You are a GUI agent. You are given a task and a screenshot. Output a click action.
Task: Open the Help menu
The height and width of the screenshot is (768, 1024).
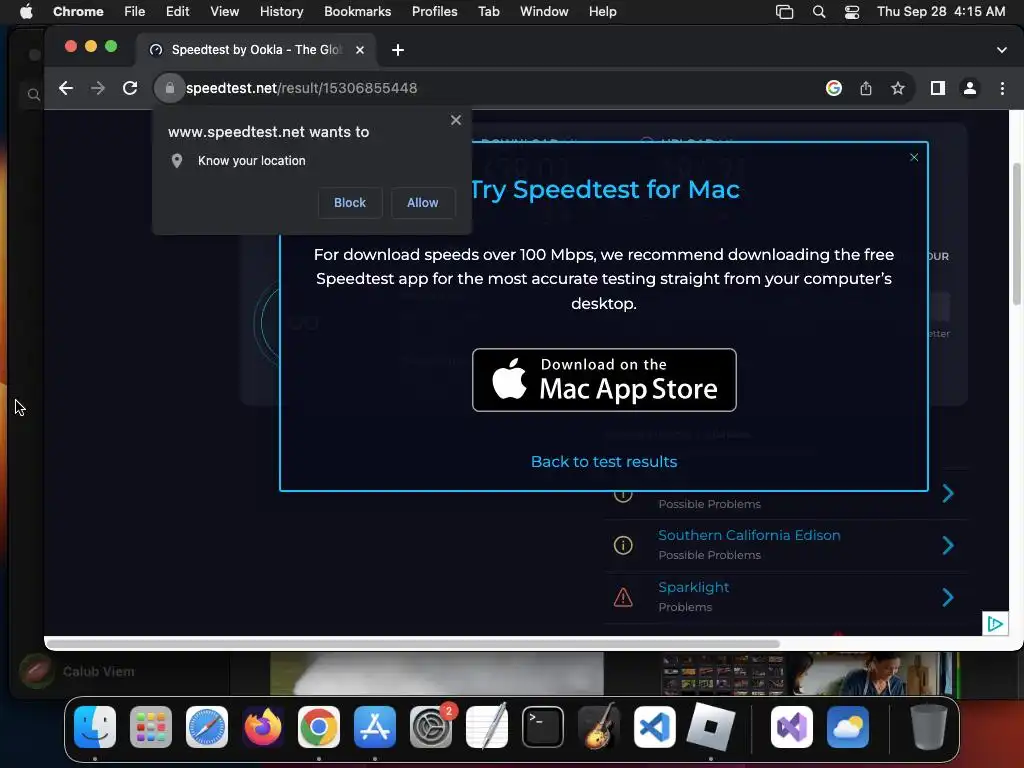[x=602, y=12]
